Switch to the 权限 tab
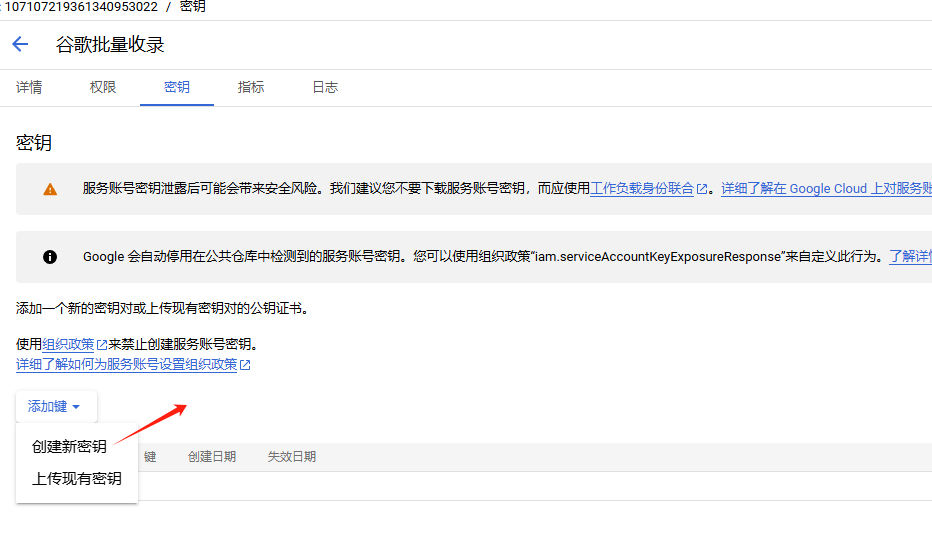932x558 pixels. [x=103, y=87]
